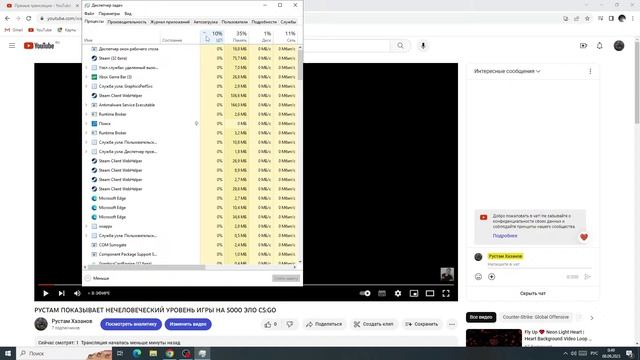Image resolution: width=640 pixels, height=360 pixels.
Task: Open the Create video menu
Action: point(583,46)
